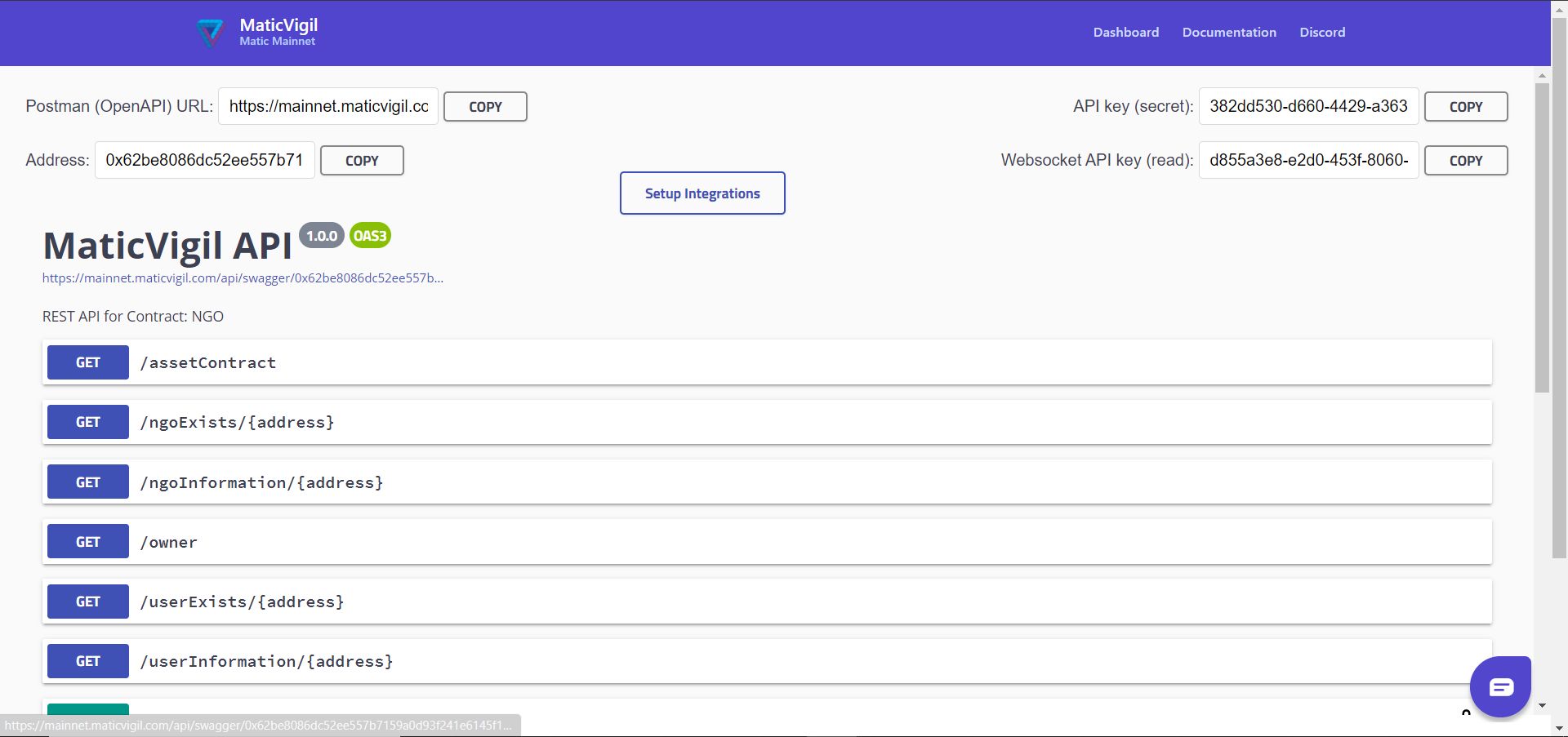Click the inner page scrollbar thumb

(x=1542, y=237)
